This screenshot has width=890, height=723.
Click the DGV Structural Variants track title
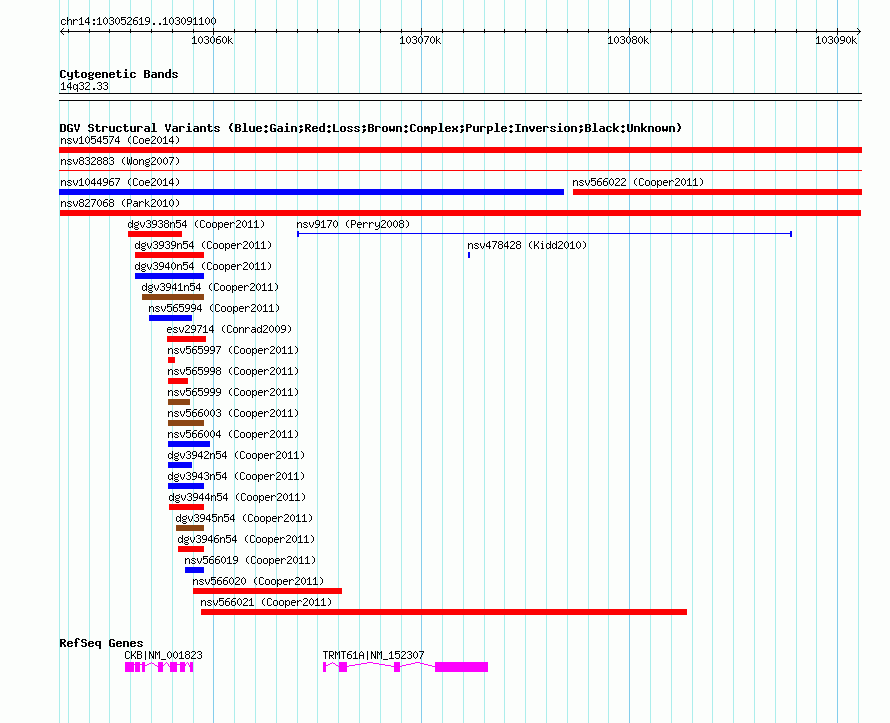tap(371, 128)
